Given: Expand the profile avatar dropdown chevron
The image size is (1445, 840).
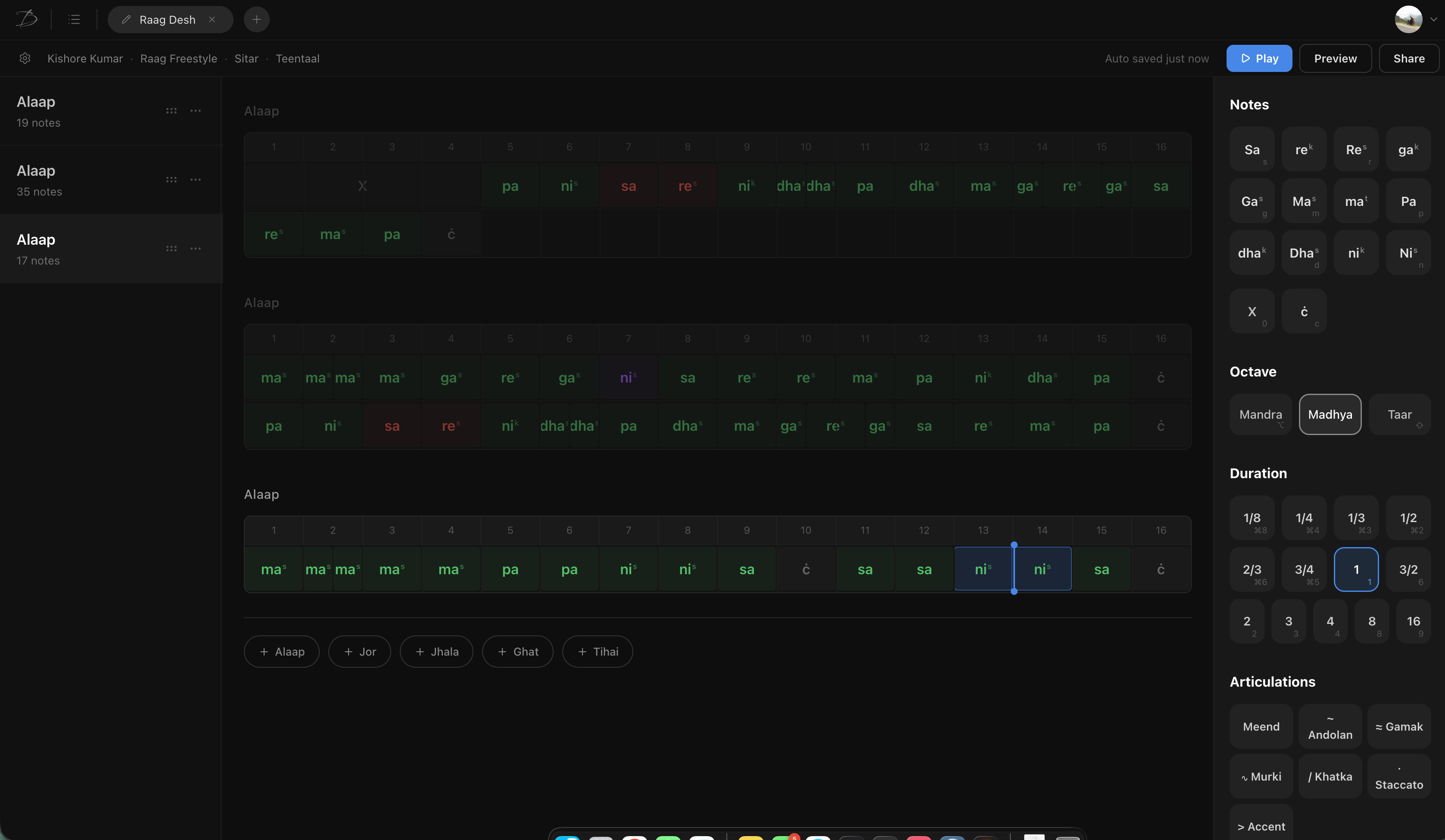Looking at the screenshot, I should coord(1433,19).
